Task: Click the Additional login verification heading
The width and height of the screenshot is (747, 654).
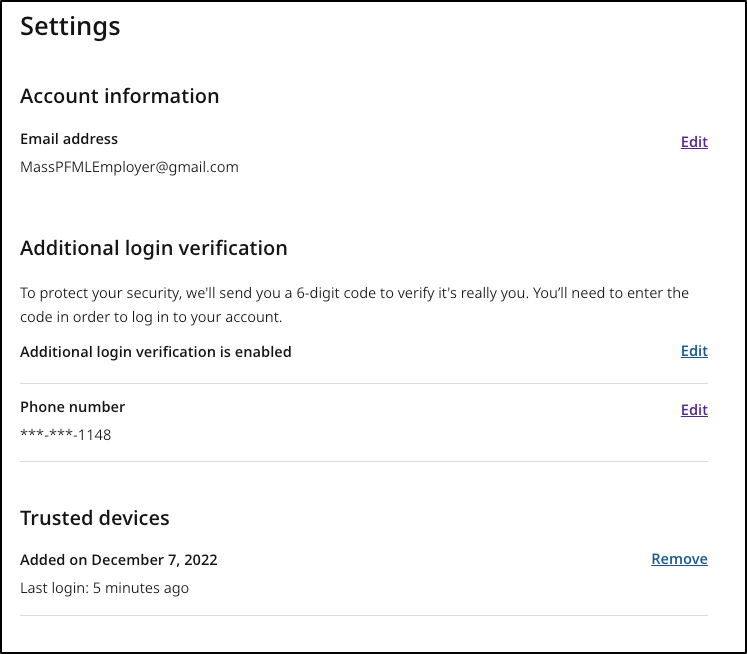Action: (153, 248)
